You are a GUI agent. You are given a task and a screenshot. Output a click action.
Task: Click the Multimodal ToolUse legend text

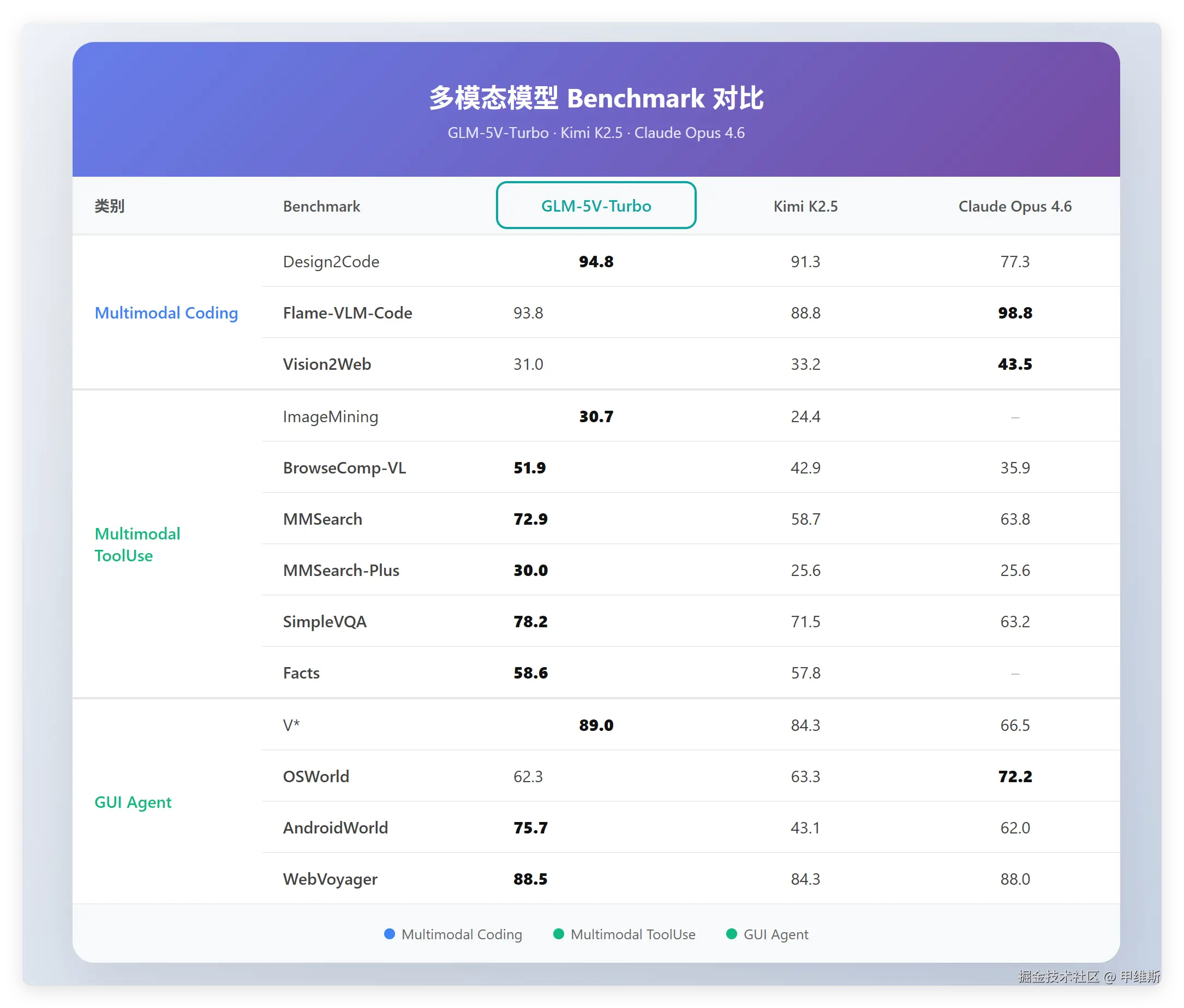[632, 934]
